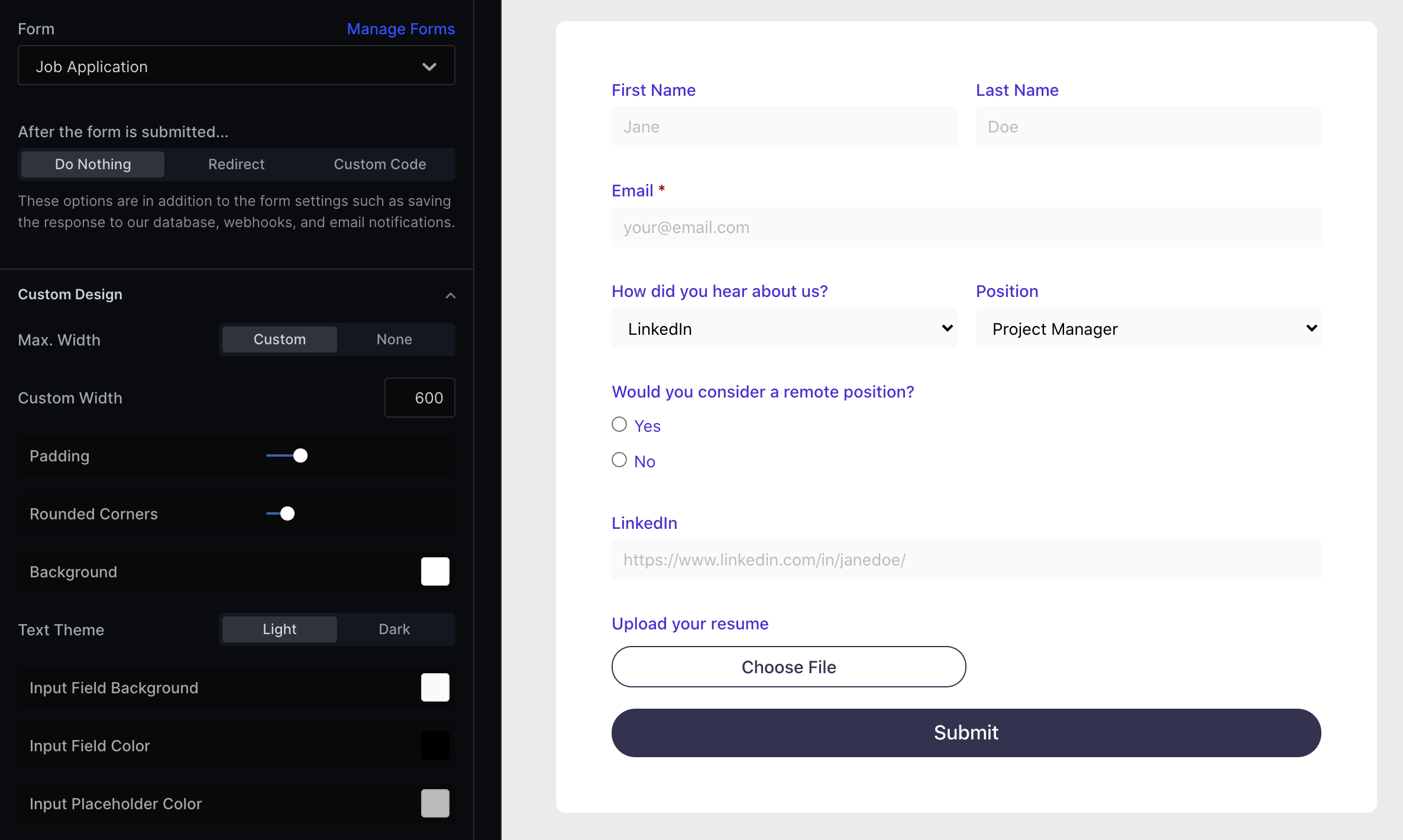Switch Text Theme to Dark
Viewport: 1403px width, 840px height.
(x=394, y=629)
